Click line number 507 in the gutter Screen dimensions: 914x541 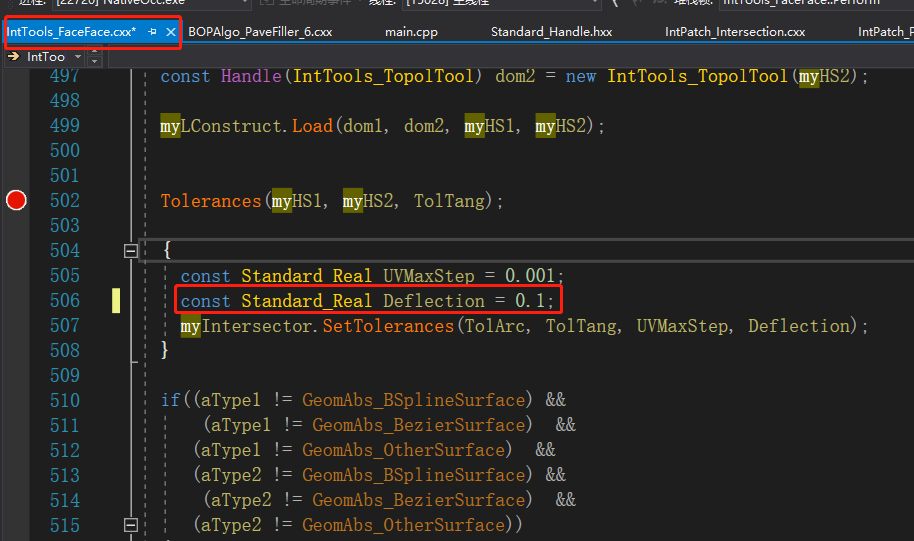tap(65, 326)
